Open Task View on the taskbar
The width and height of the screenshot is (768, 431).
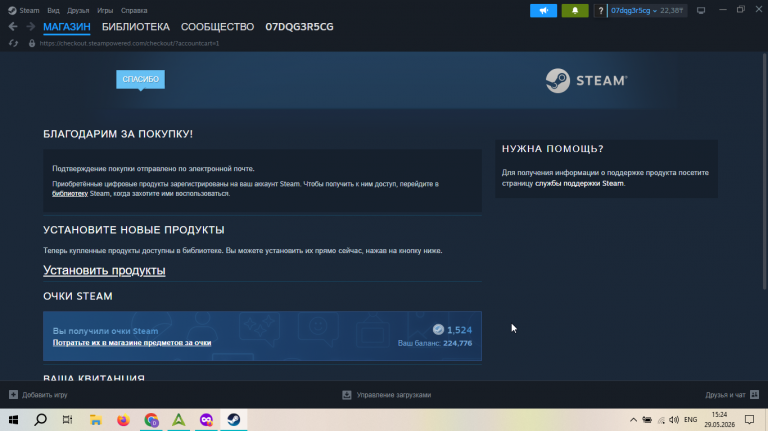coord(68,420)
